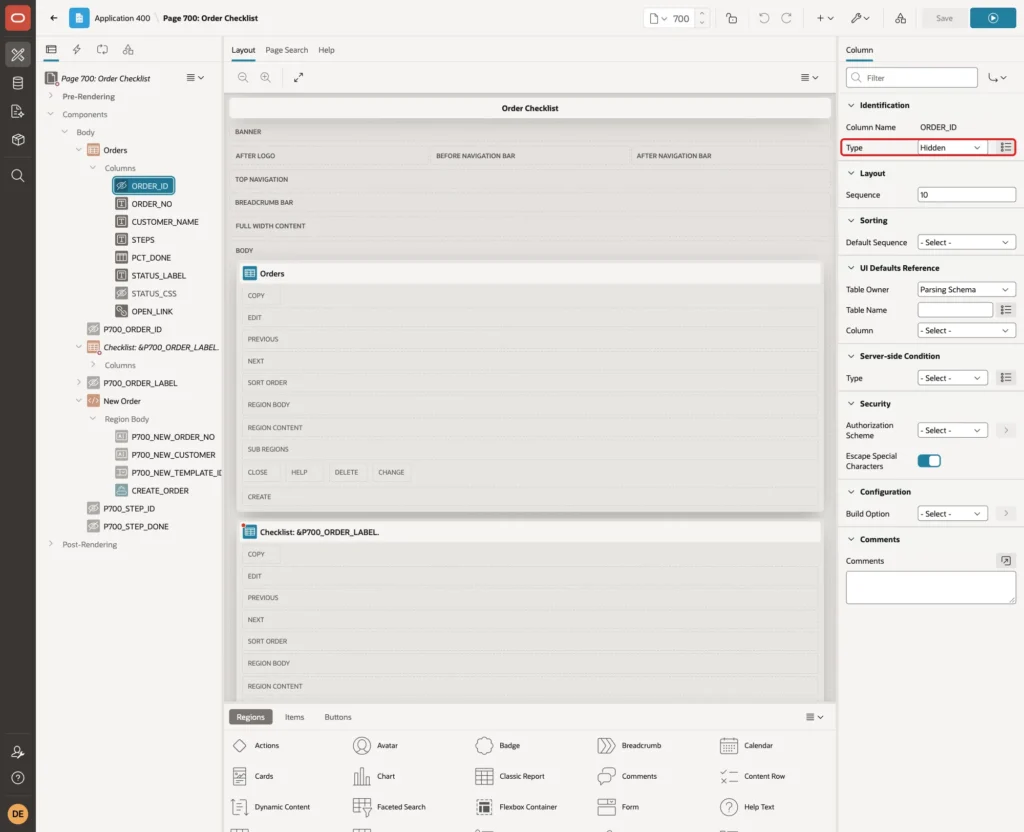1024x832 pixels.
Task: Click the property Filter search field
Action: click(912, 78)
